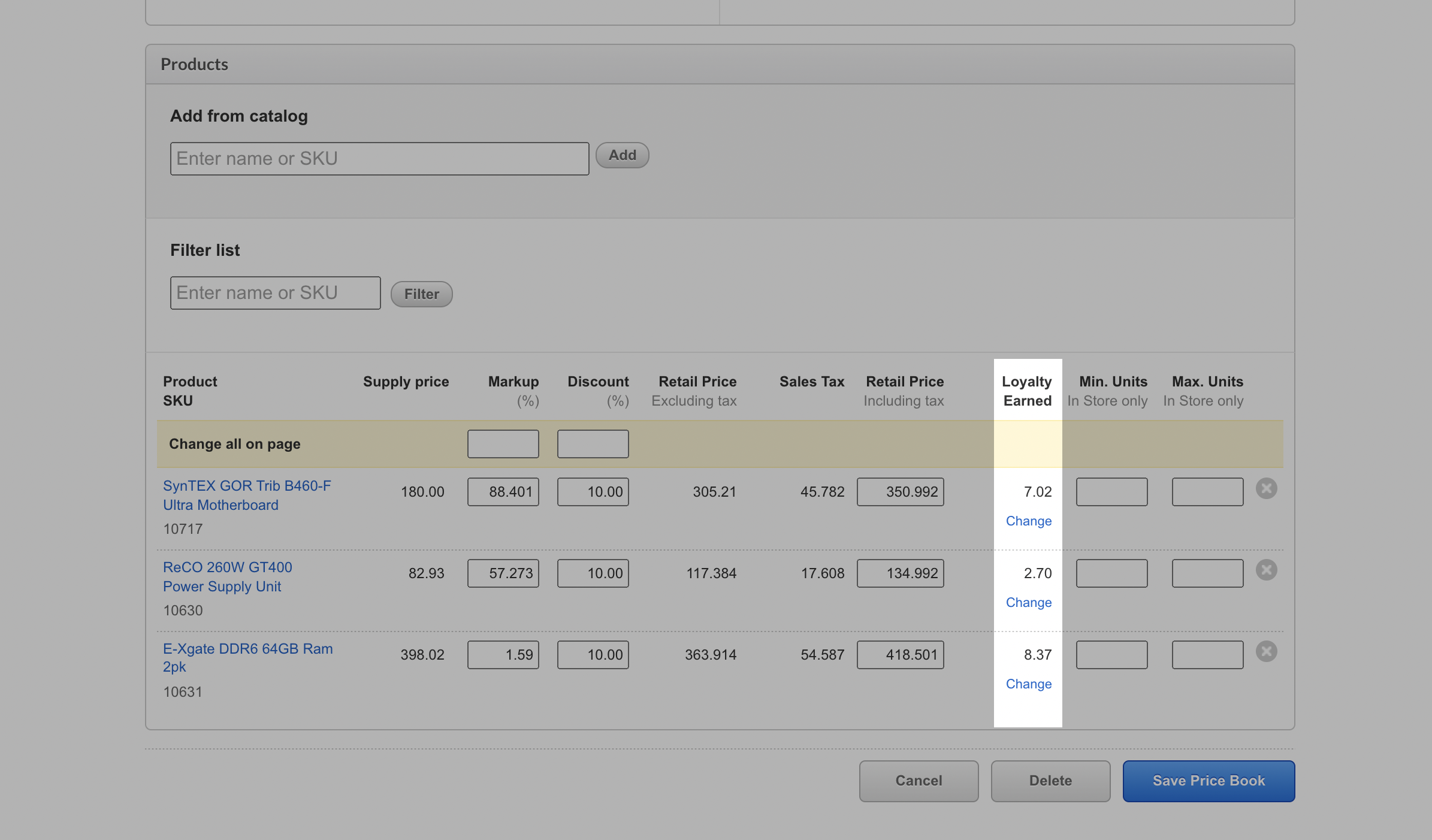Image resolution: width=1432 pixels, height=840 pixels.
Task: Focus Add from catalog search field
Action: click(379, 159)
